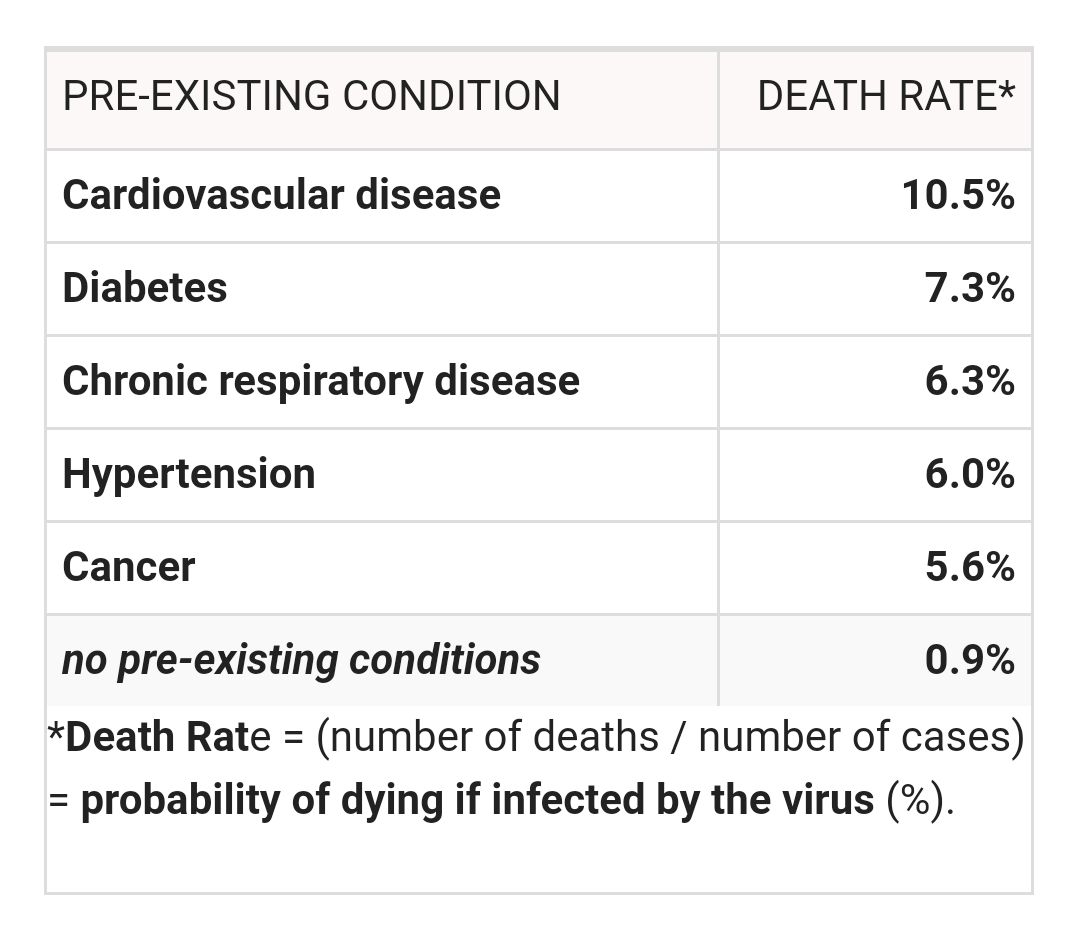The height and width of the screenshot is (944, 1072).
Task: Click the PRE-EXISTING CONDITION column header
Action: tap(311, 96)
